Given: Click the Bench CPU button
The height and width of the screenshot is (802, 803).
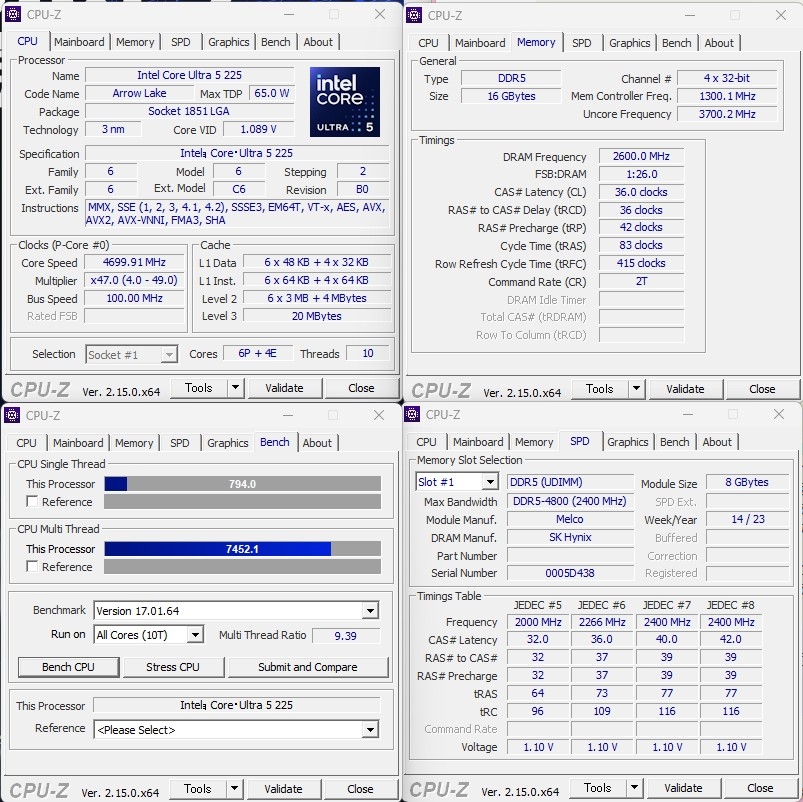Looking at the screenshot, I should [68, 667].
